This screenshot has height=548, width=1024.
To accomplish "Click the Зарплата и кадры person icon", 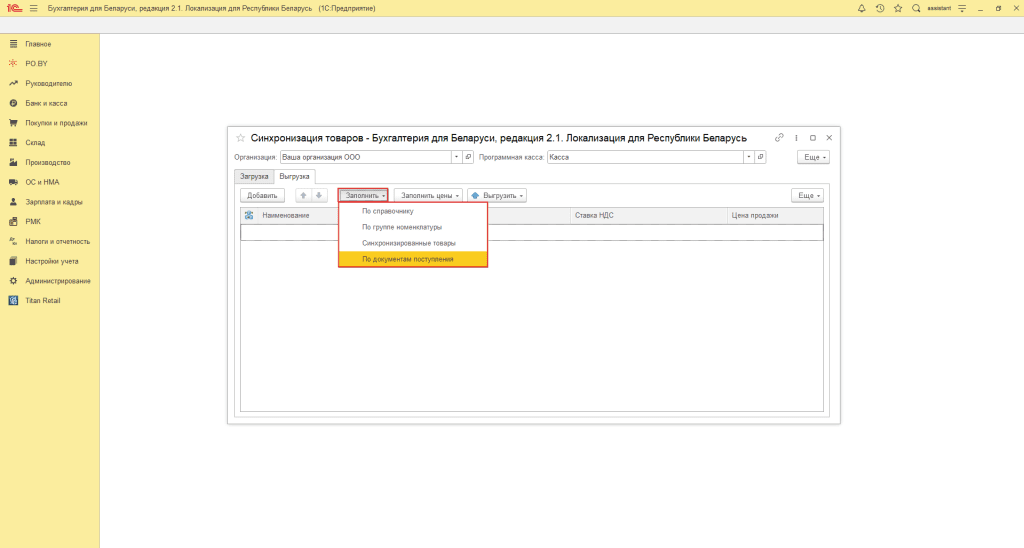I will pos(13,202).
